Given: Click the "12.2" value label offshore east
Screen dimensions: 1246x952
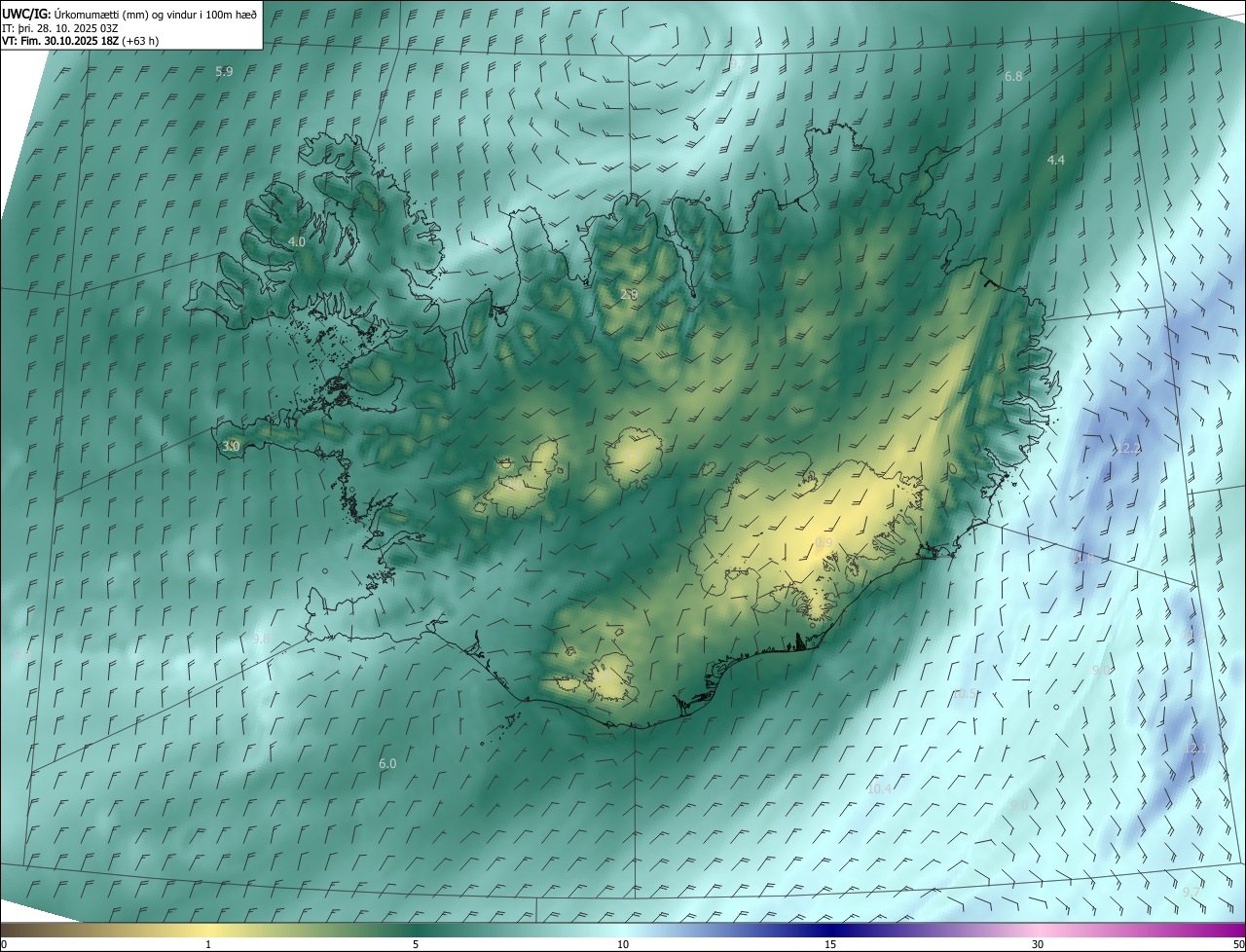Looking at the screenshot, I should click(1127, 449).
